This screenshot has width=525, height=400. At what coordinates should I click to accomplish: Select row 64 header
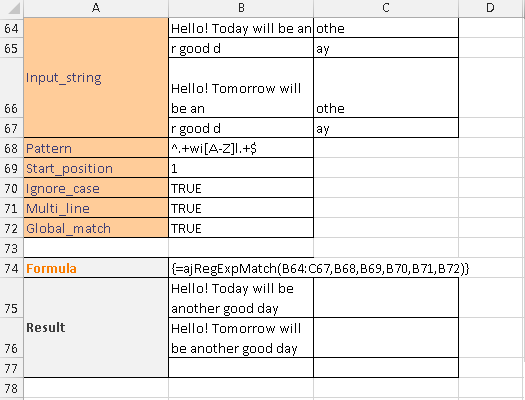pyautogui.click(x=12, y=28)
